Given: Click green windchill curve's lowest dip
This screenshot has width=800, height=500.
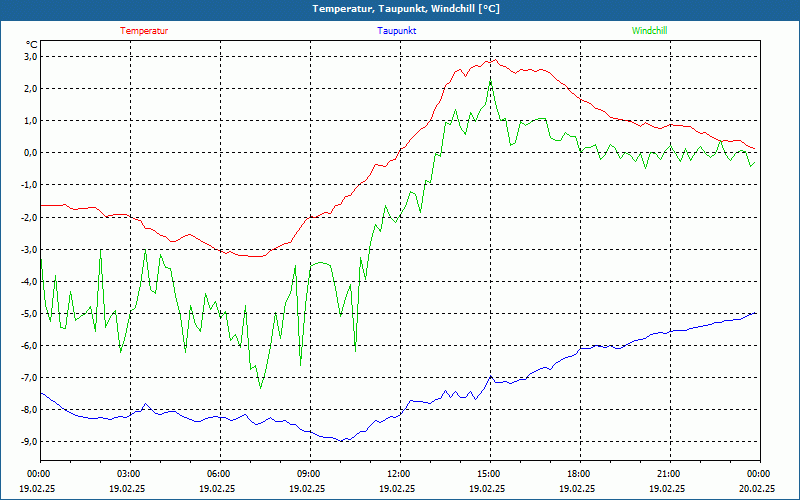Looking at the screenshot, I should (x=261, y=387).
